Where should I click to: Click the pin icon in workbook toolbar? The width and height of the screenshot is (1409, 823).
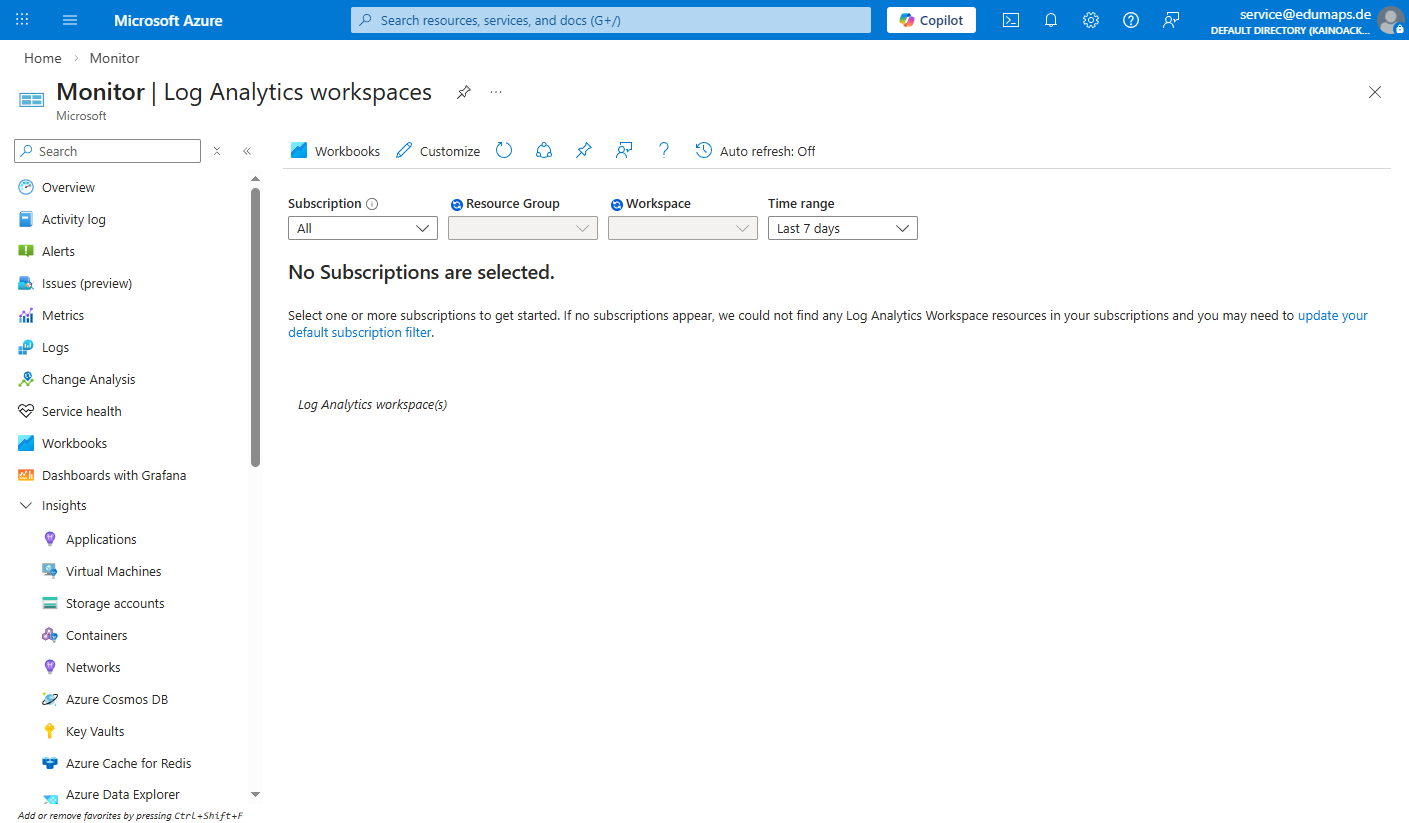[584, 151]
